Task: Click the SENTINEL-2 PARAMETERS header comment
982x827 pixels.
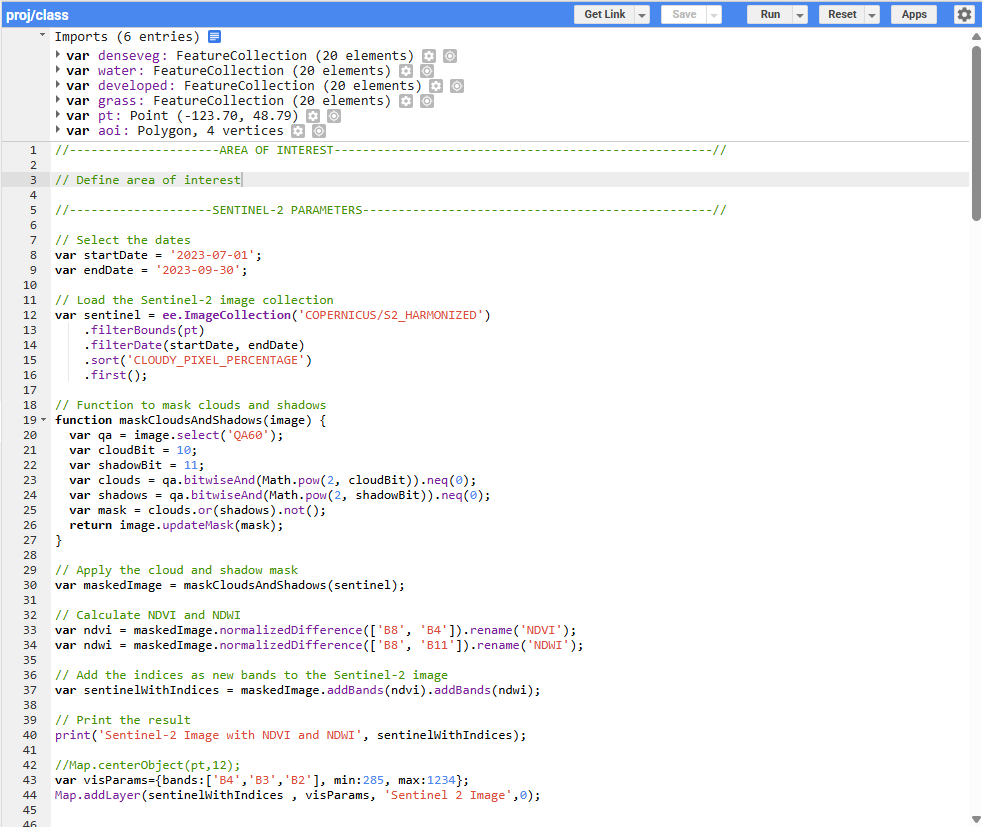Action: [x=391, y=210]
